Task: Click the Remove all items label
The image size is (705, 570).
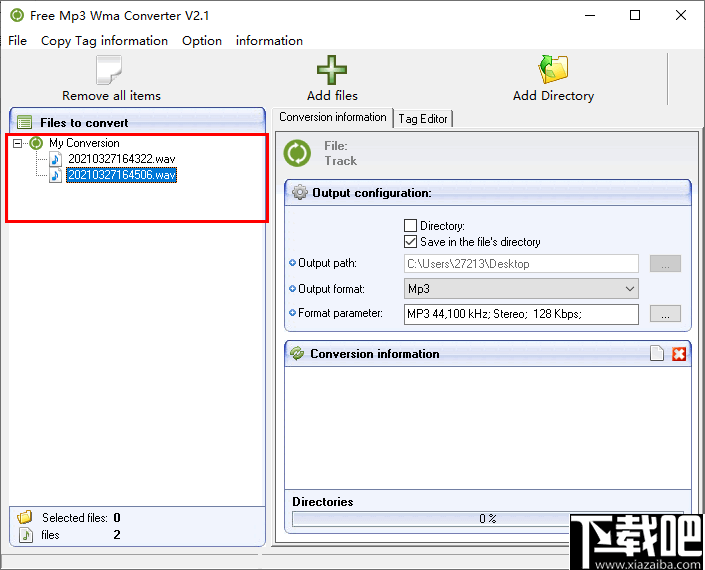Action: coord(112,96)
